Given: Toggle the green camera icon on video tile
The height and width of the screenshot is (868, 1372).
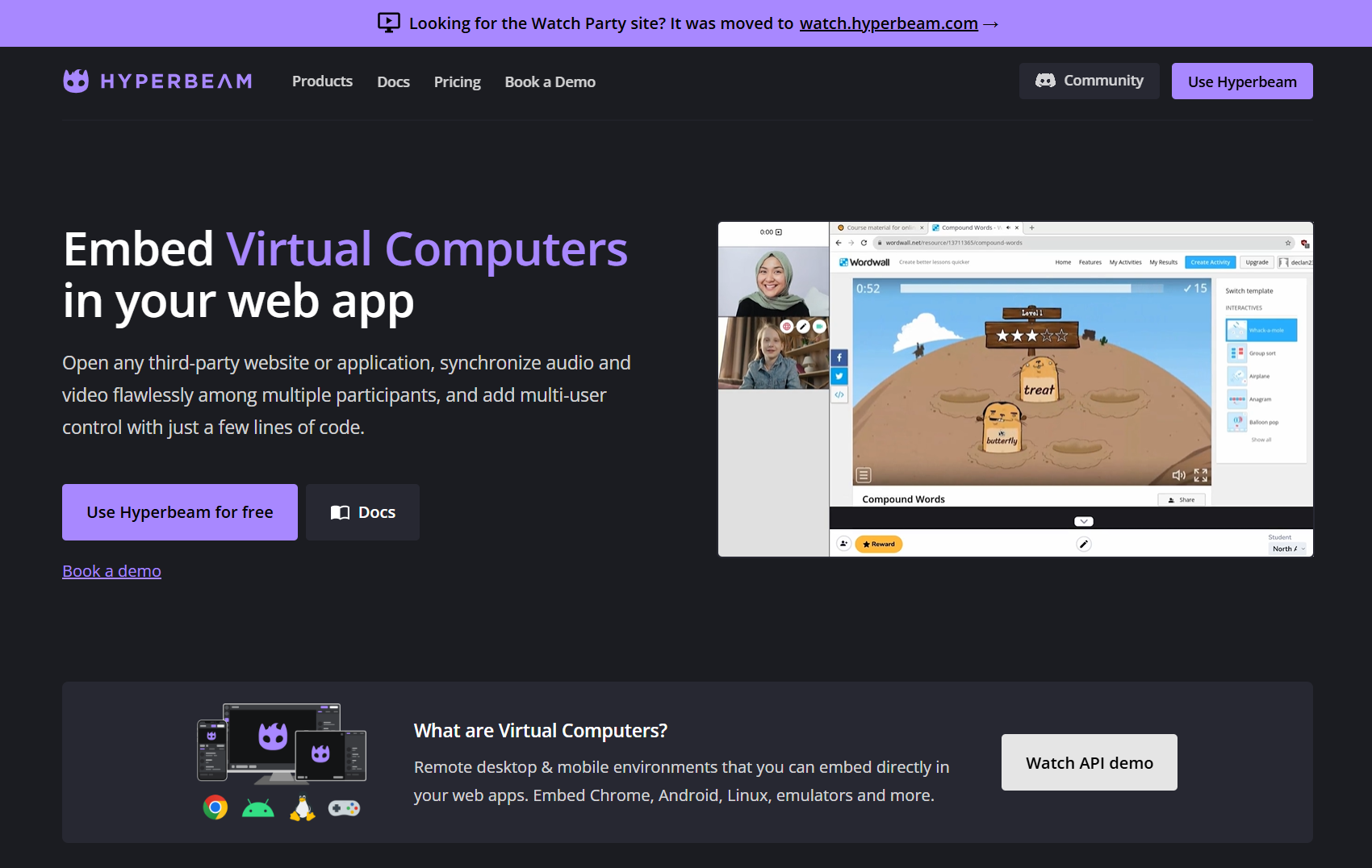Looking at the screenshot, I should coord(819,327).
